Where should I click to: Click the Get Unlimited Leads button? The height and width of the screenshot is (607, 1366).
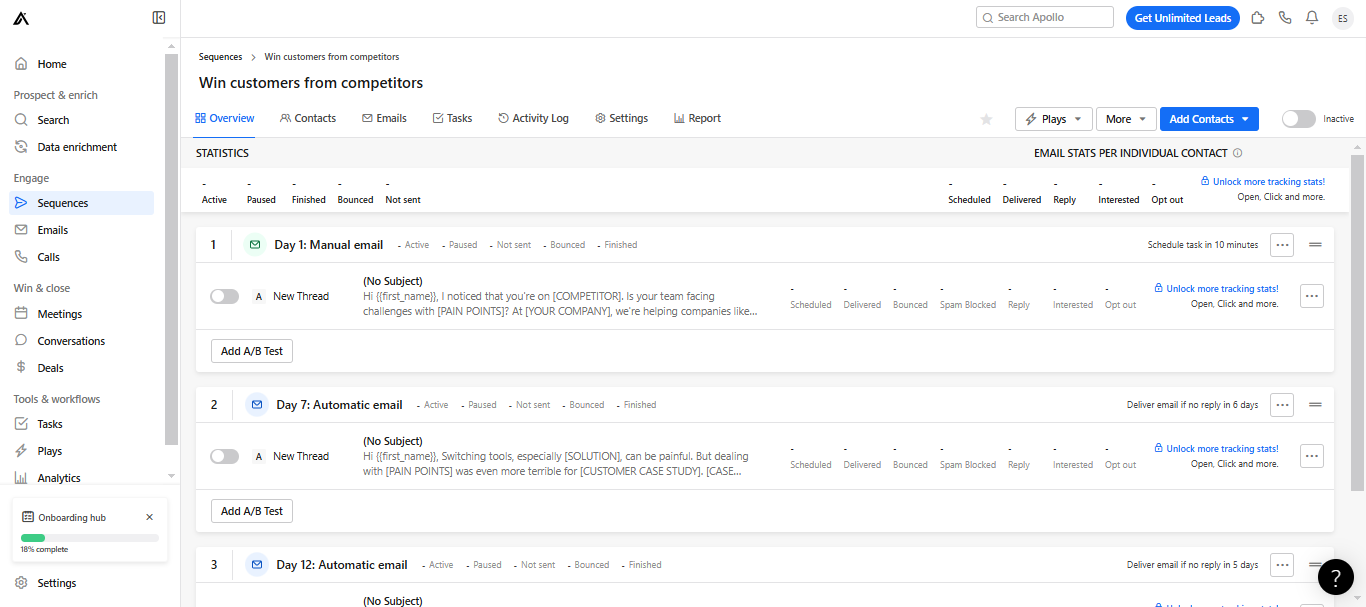click(1183, 18)
